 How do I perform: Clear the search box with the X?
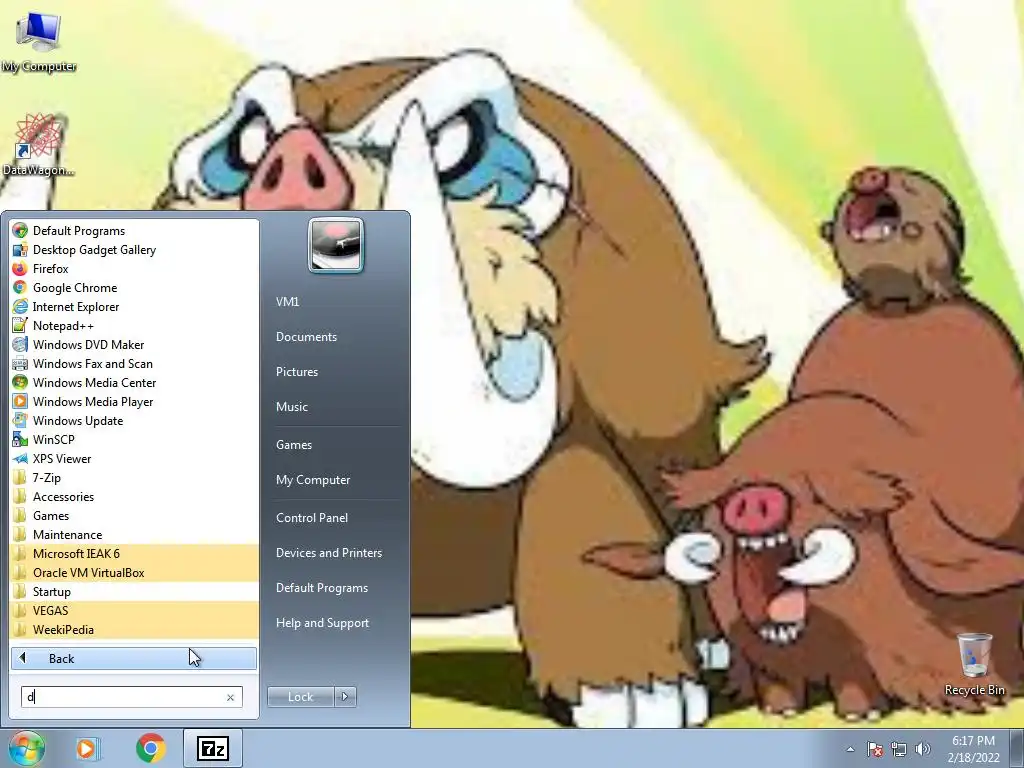point(231,697)
